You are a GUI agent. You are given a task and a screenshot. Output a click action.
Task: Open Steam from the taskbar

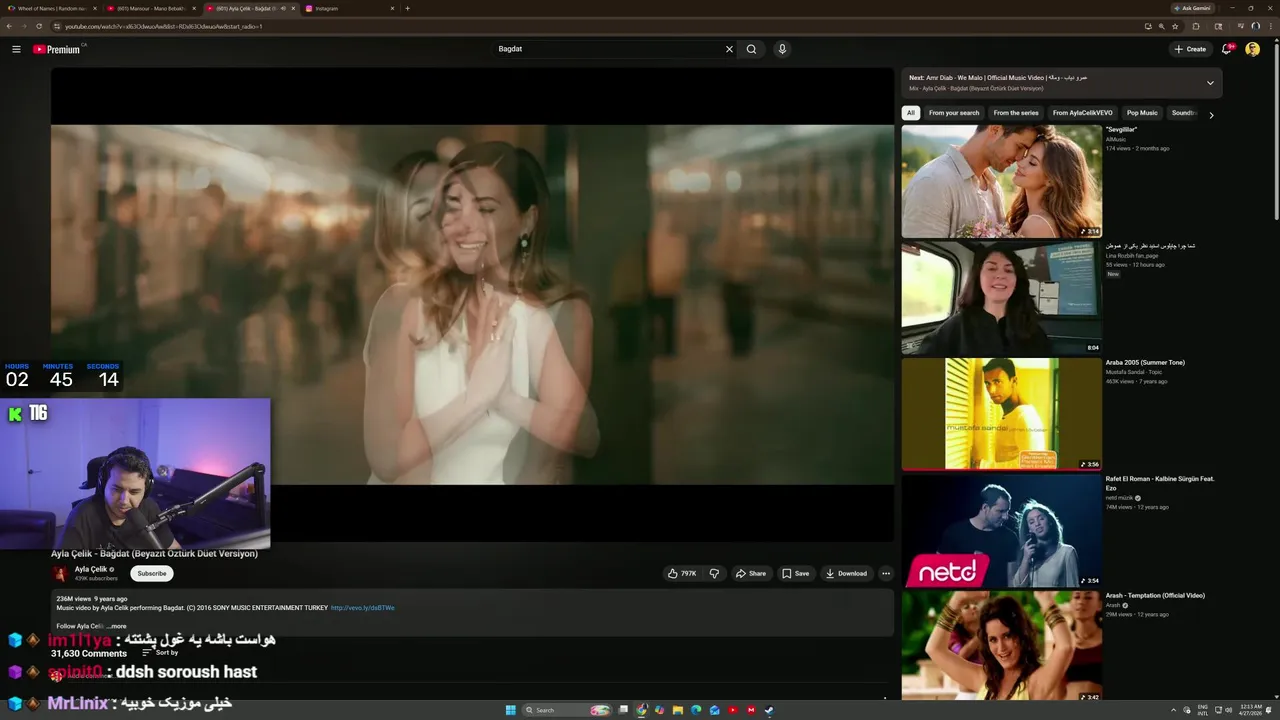pos(769,710)
